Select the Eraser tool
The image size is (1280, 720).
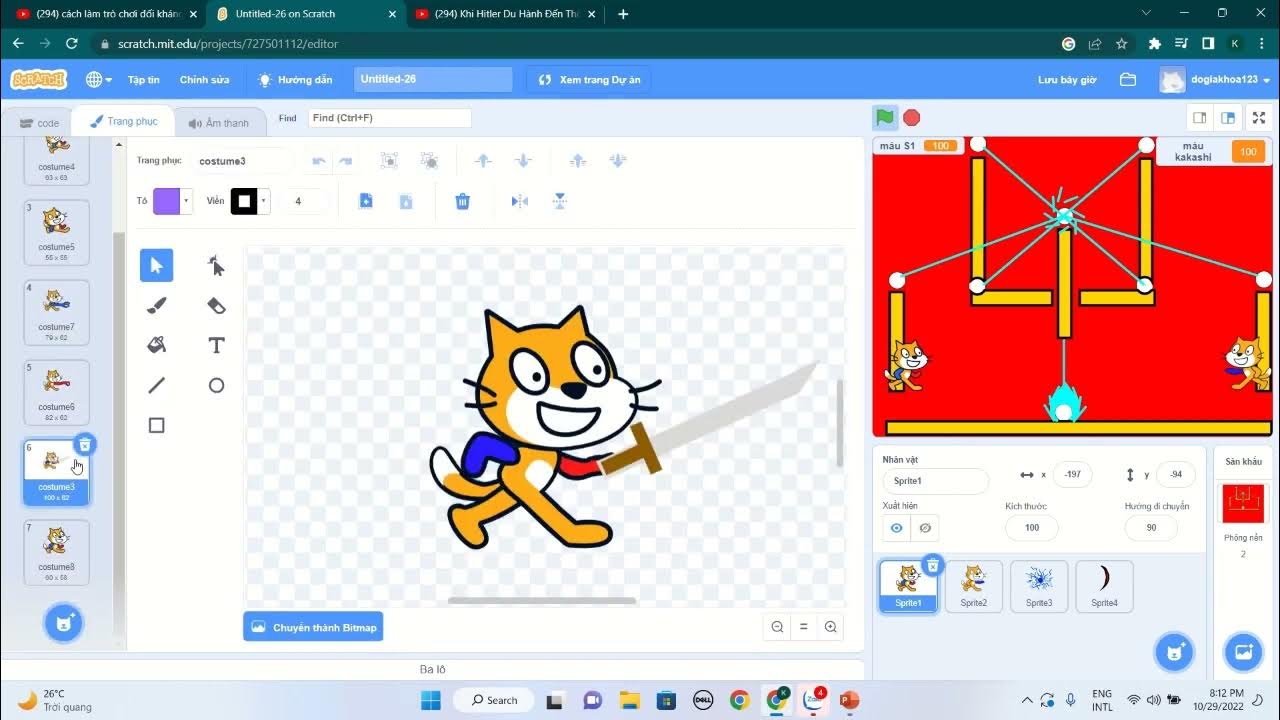(216, 305)
